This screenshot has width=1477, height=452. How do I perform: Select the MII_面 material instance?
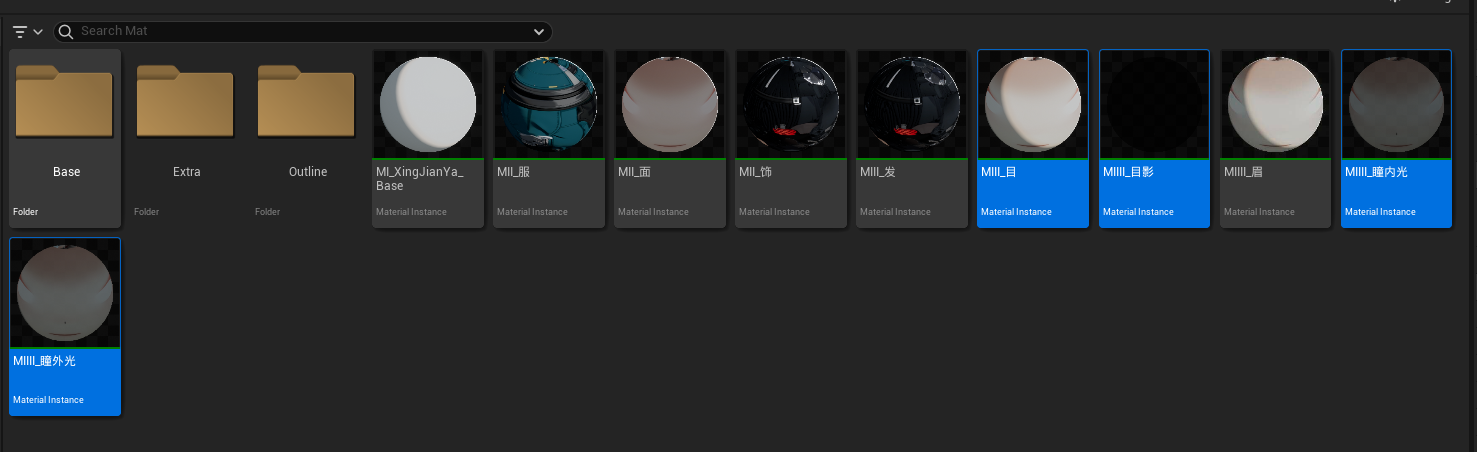point(670,105)
